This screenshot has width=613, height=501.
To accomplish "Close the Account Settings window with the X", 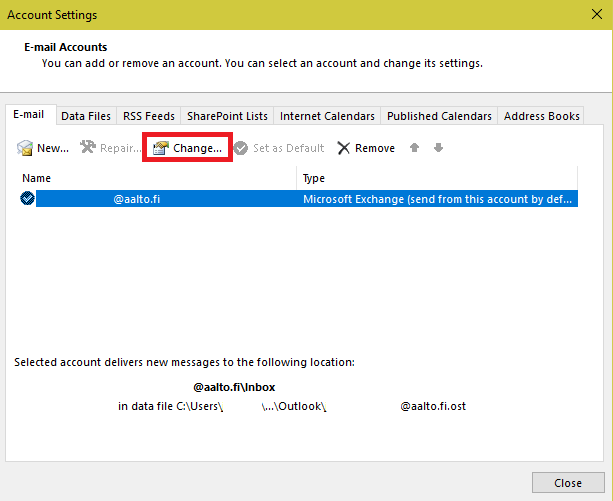I will 592,16.
